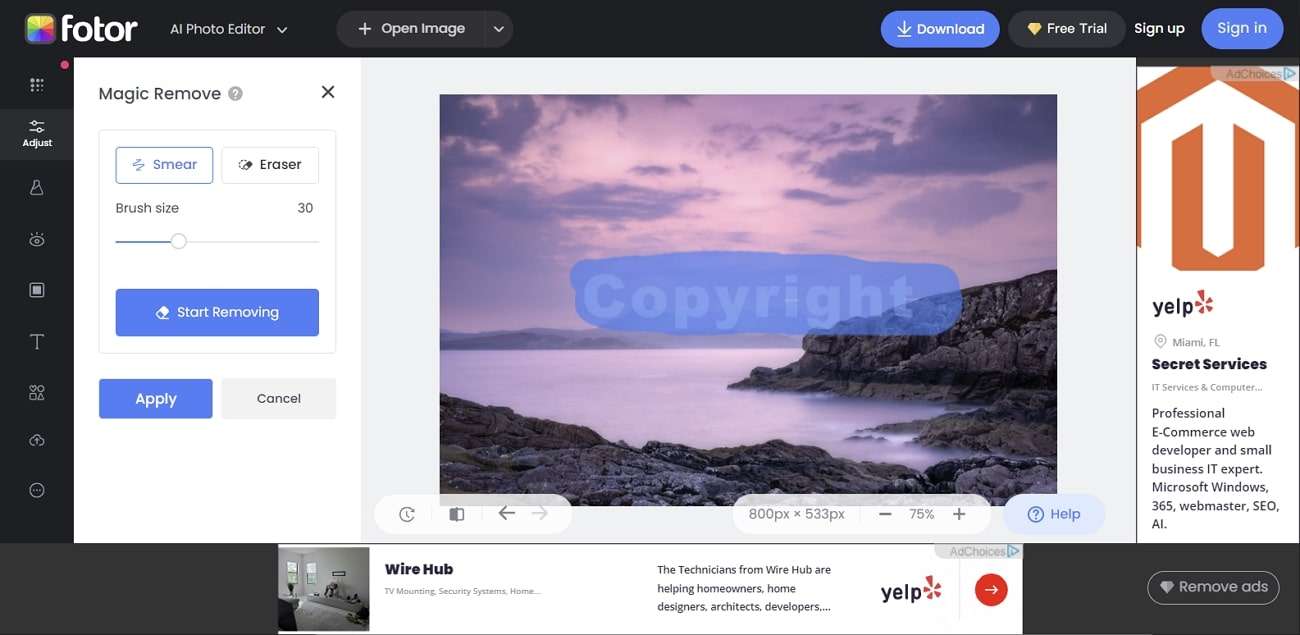Screen dimensions: 1300x635
Task: Cancel the Magic Remove edit
Action: point(279,398)
